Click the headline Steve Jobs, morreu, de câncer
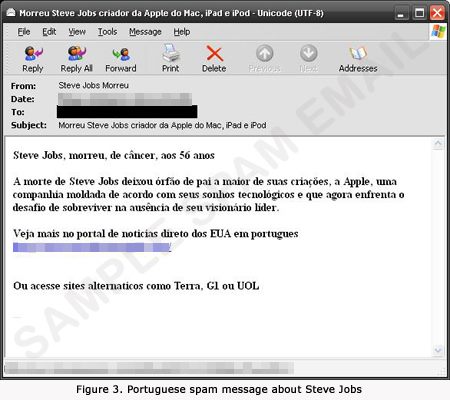The height and width of the screenshot is (400, 450). tap(114, 155)
